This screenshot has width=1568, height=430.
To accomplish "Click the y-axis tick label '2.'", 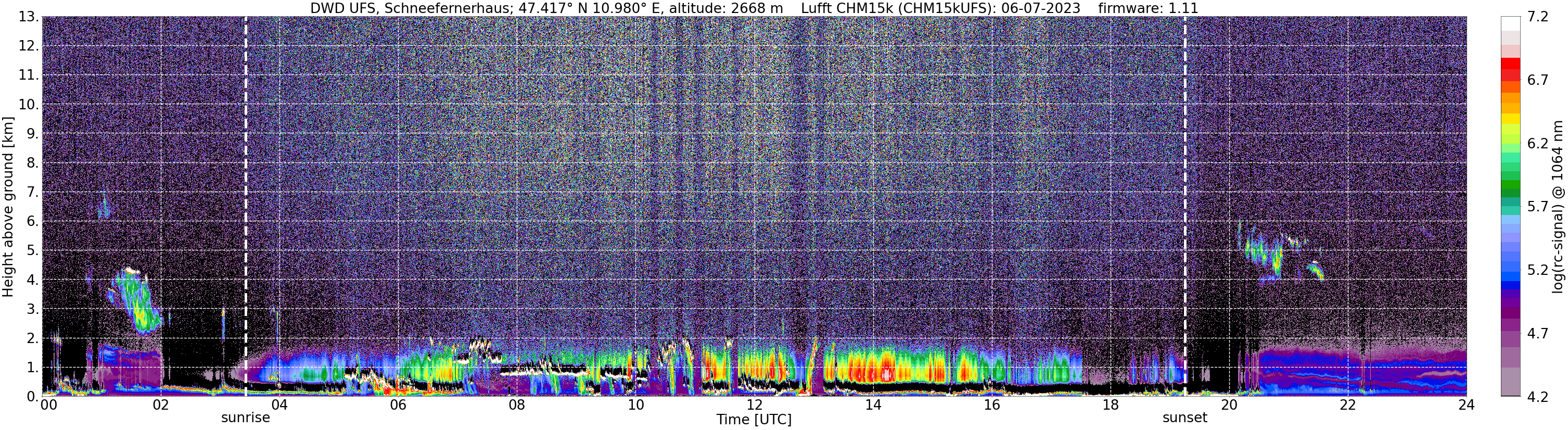I will 32,339.
